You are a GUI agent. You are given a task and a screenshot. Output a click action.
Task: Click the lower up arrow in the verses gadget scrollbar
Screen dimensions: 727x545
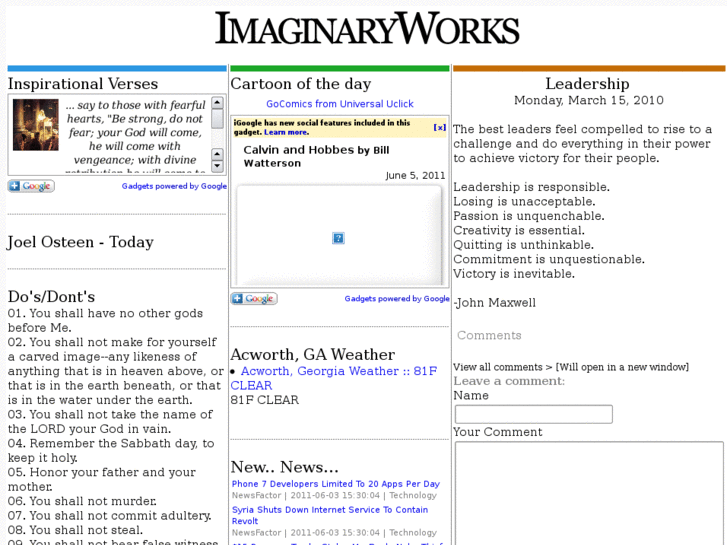pyautogui.click(x=217, y=154)
